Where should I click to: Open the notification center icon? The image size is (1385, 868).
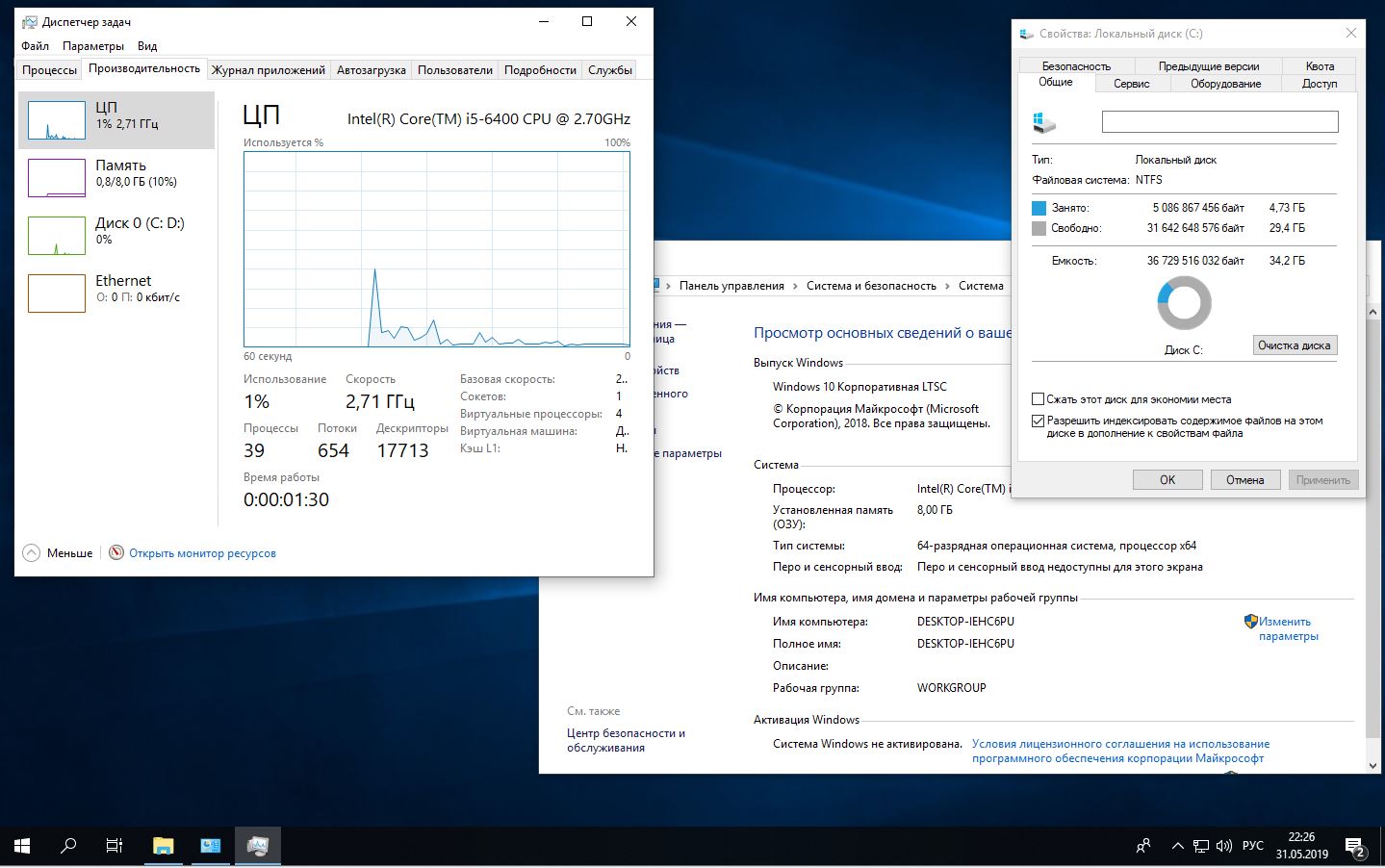tap(1356, 847)
